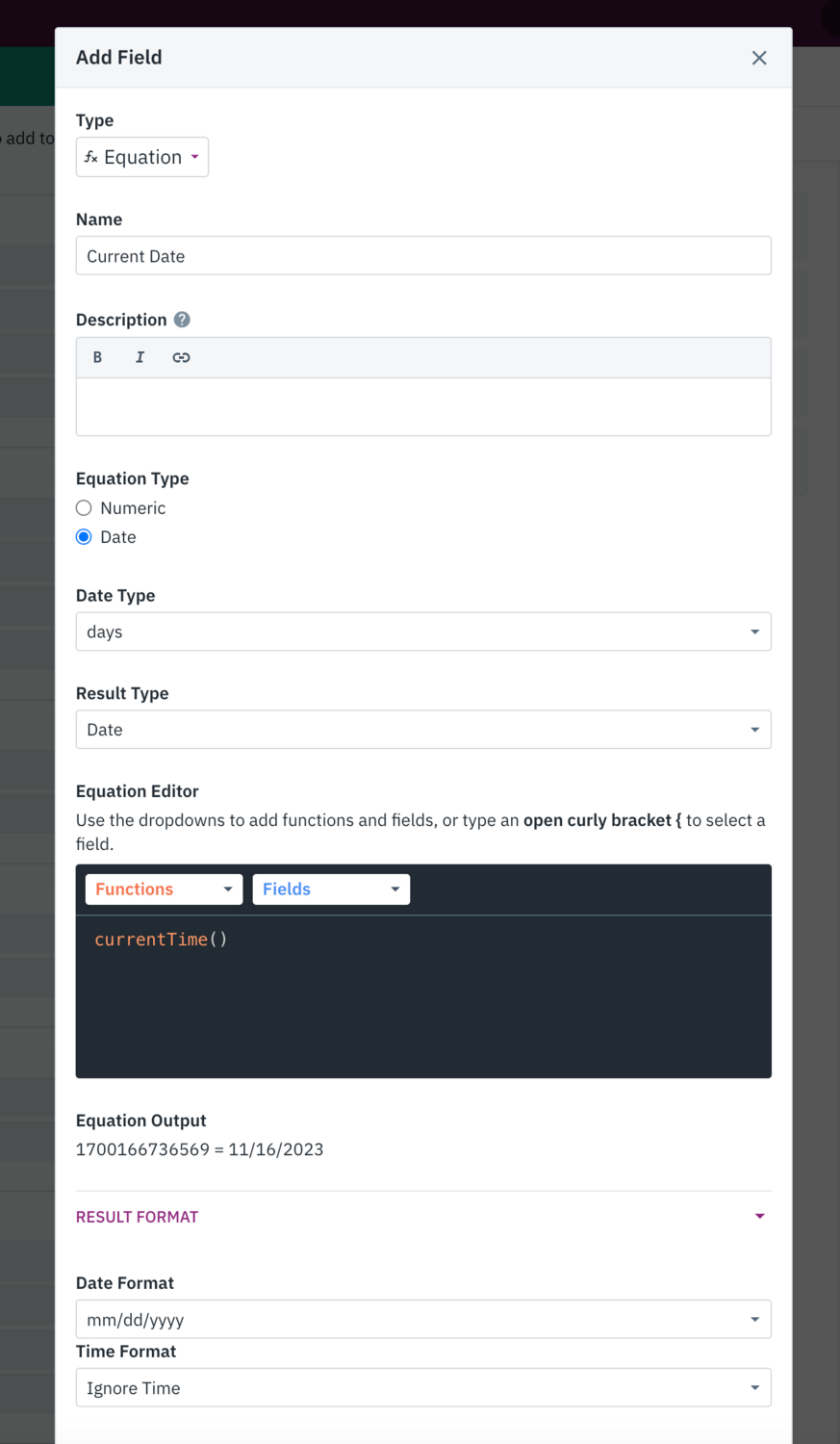Open the Fields dropdown menu
The height and width of the screenshot is (1444, 840).
coord(331,890)
